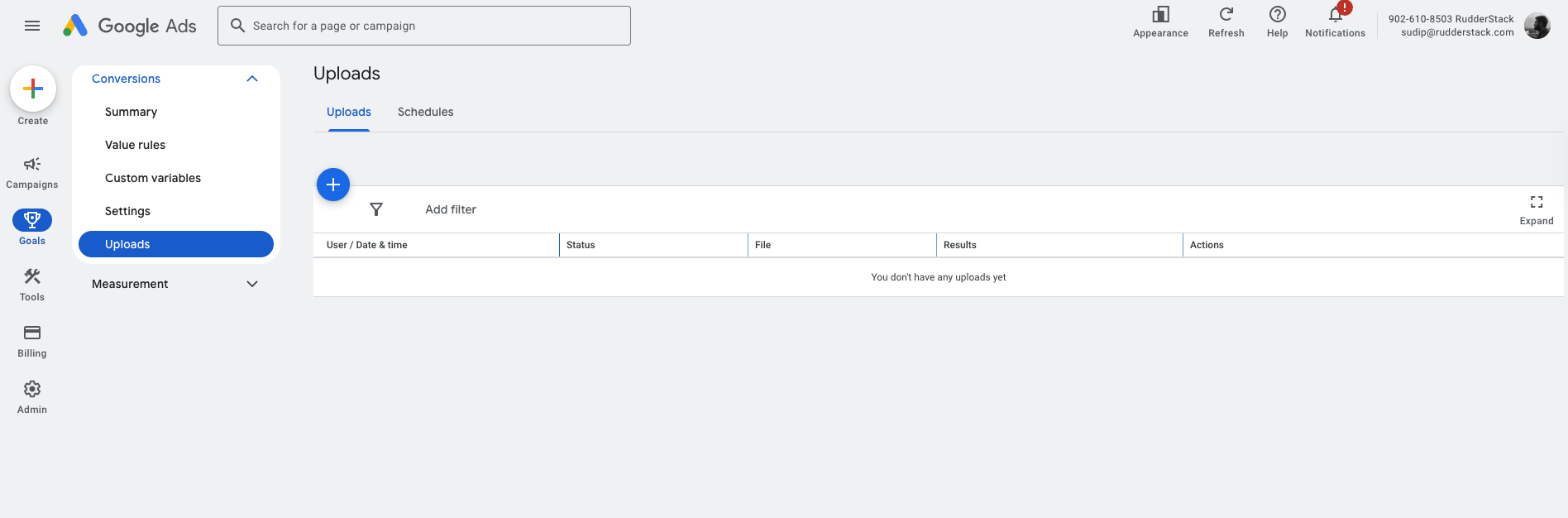Collapse the Conversions menu section
1568x518 pixels.
coord(252,79)
